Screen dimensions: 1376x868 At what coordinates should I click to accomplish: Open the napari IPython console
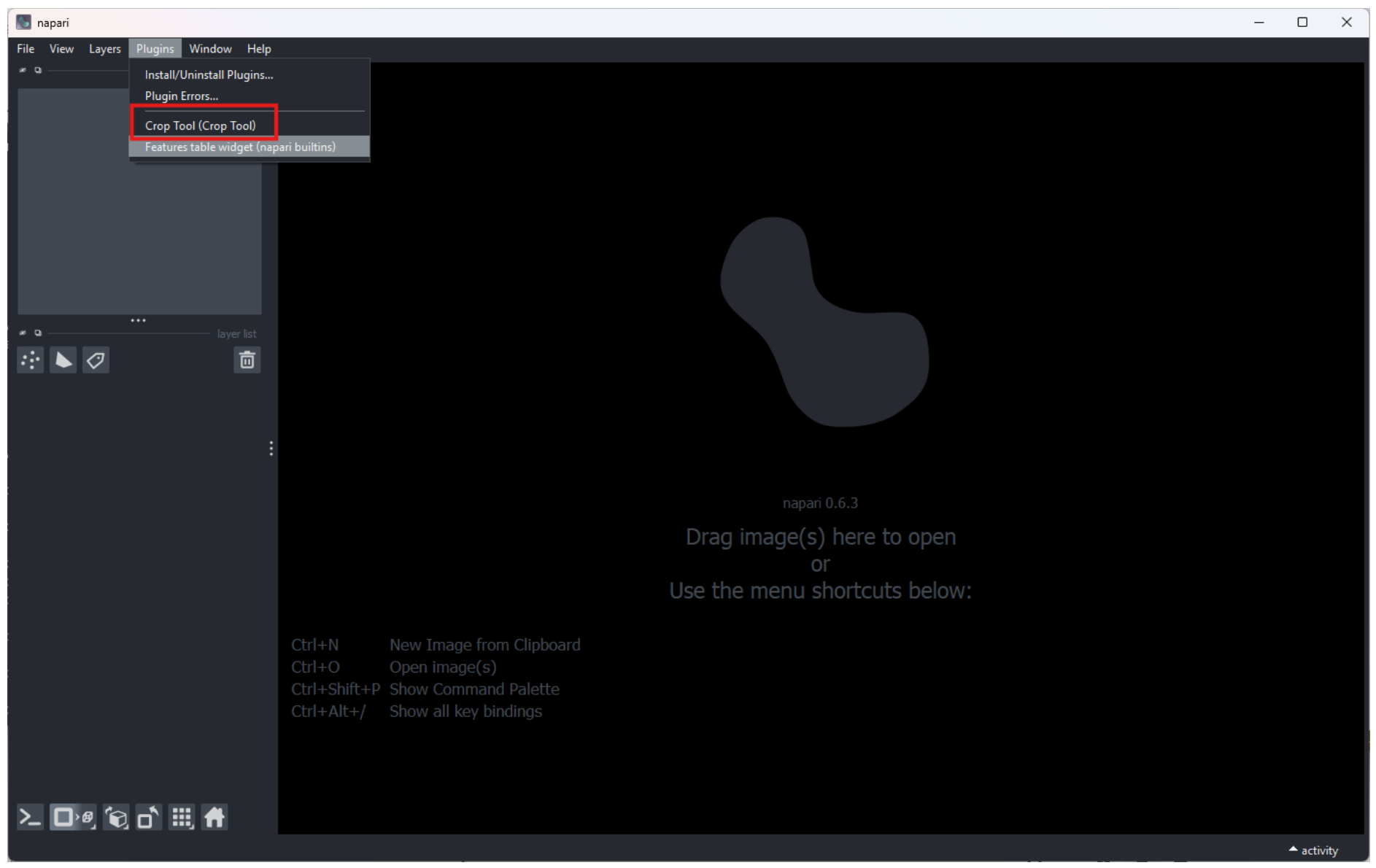tap(31, 817)
